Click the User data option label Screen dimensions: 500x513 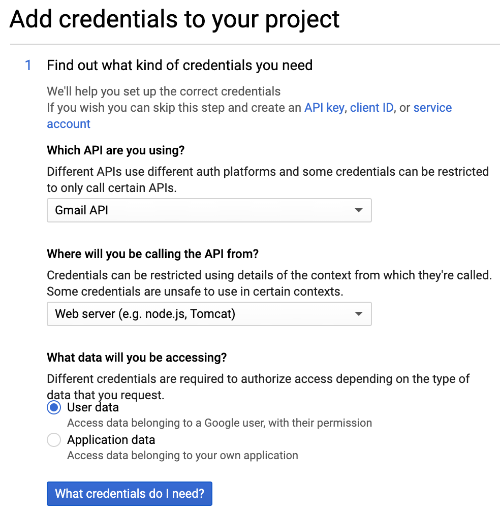coord(93,407)
